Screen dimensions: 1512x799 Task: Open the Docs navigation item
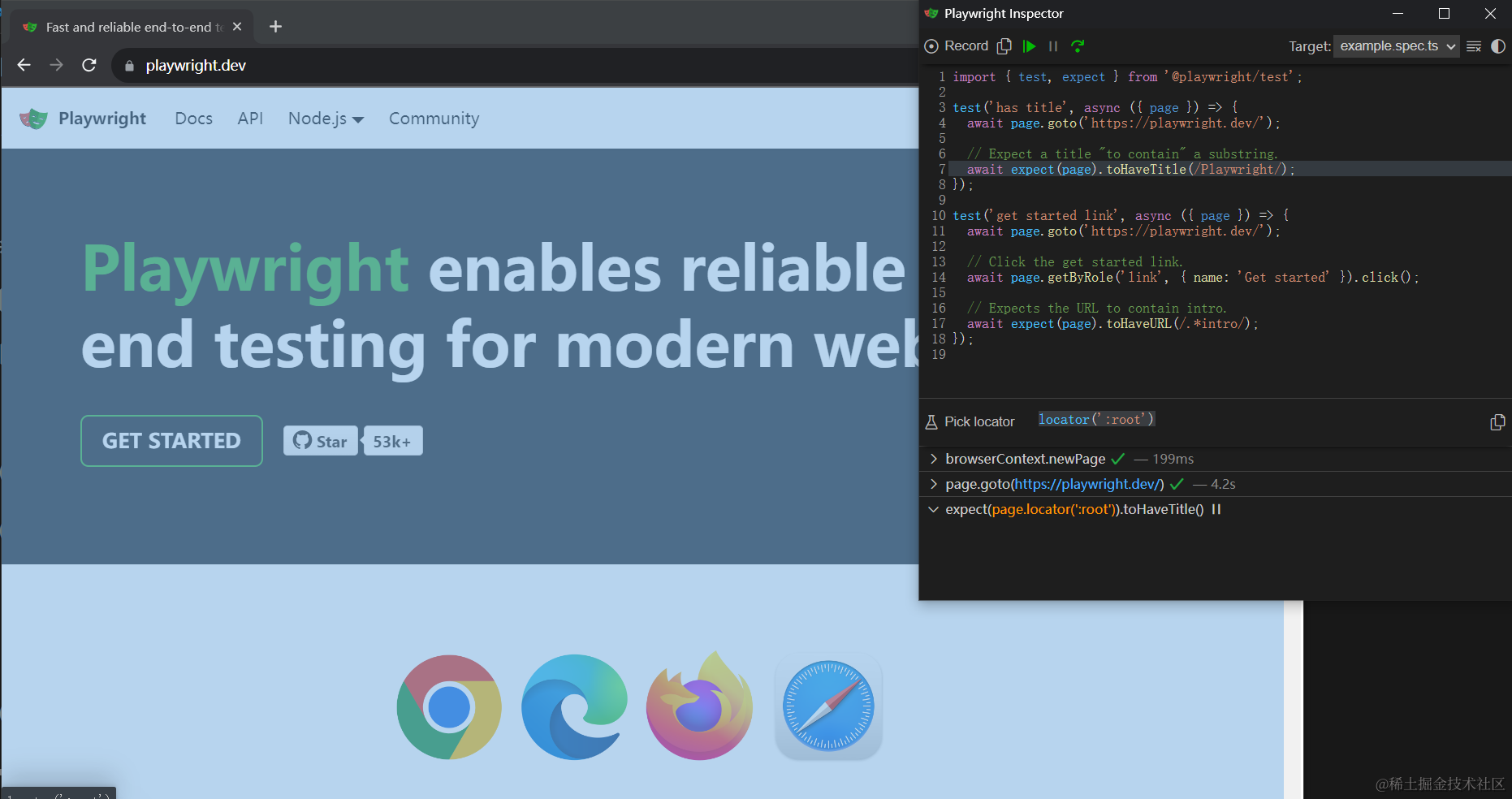(x=193, y=119)
